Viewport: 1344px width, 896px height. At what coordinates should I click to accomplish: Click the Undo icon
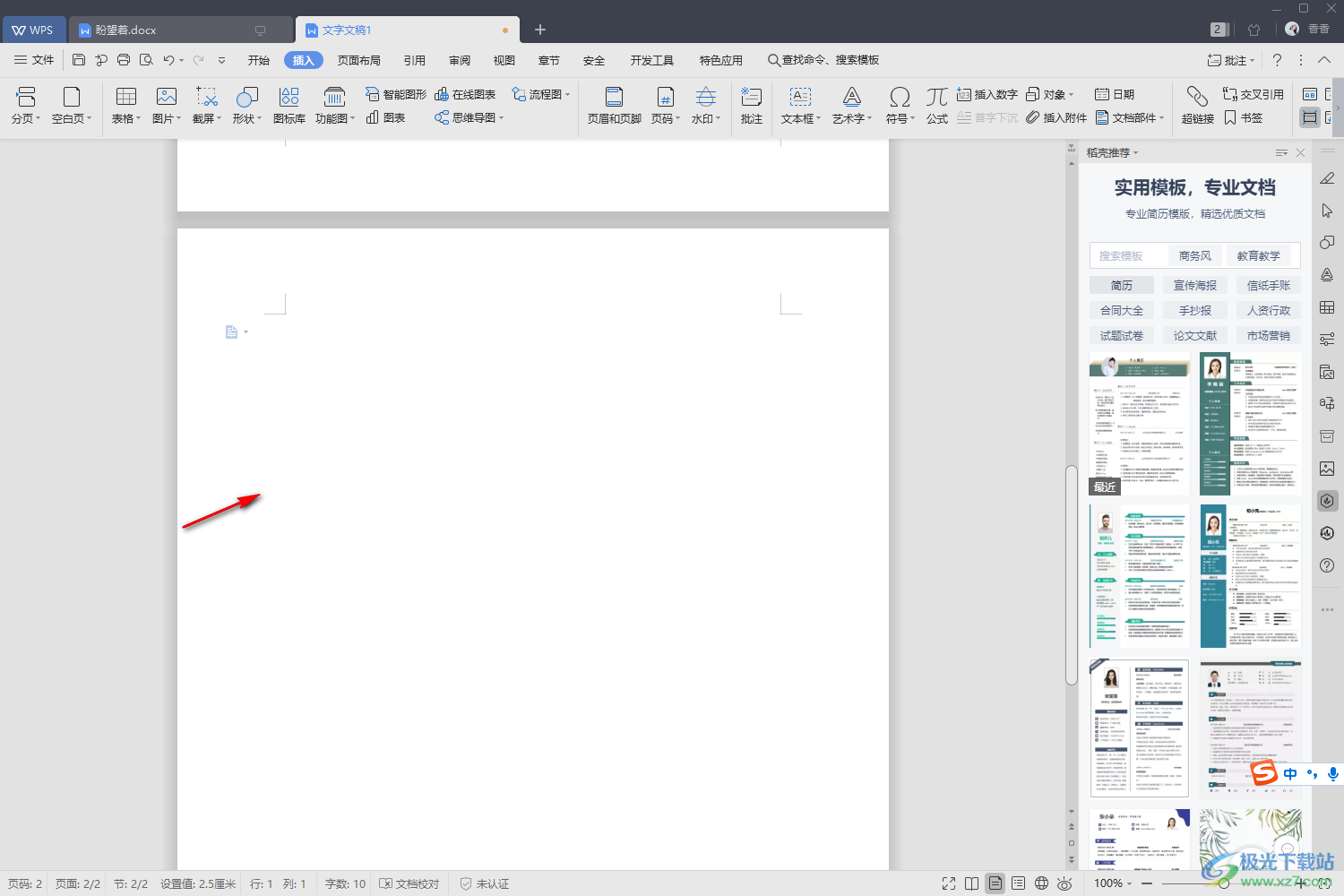pyautogui.click(x=168, y=60)
